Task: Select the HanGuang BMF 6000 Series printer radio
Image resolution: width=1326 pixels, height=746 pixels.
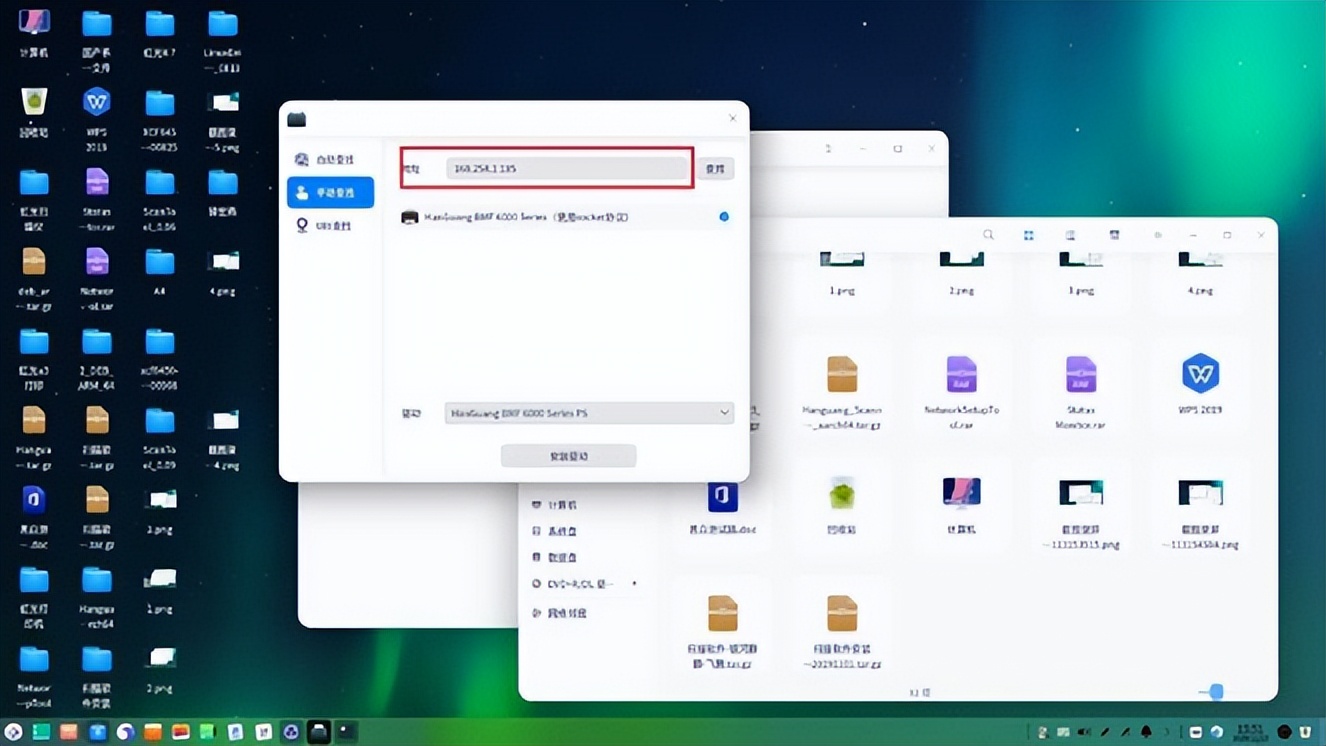Action: pyautogui.click(x=724, y=216)
